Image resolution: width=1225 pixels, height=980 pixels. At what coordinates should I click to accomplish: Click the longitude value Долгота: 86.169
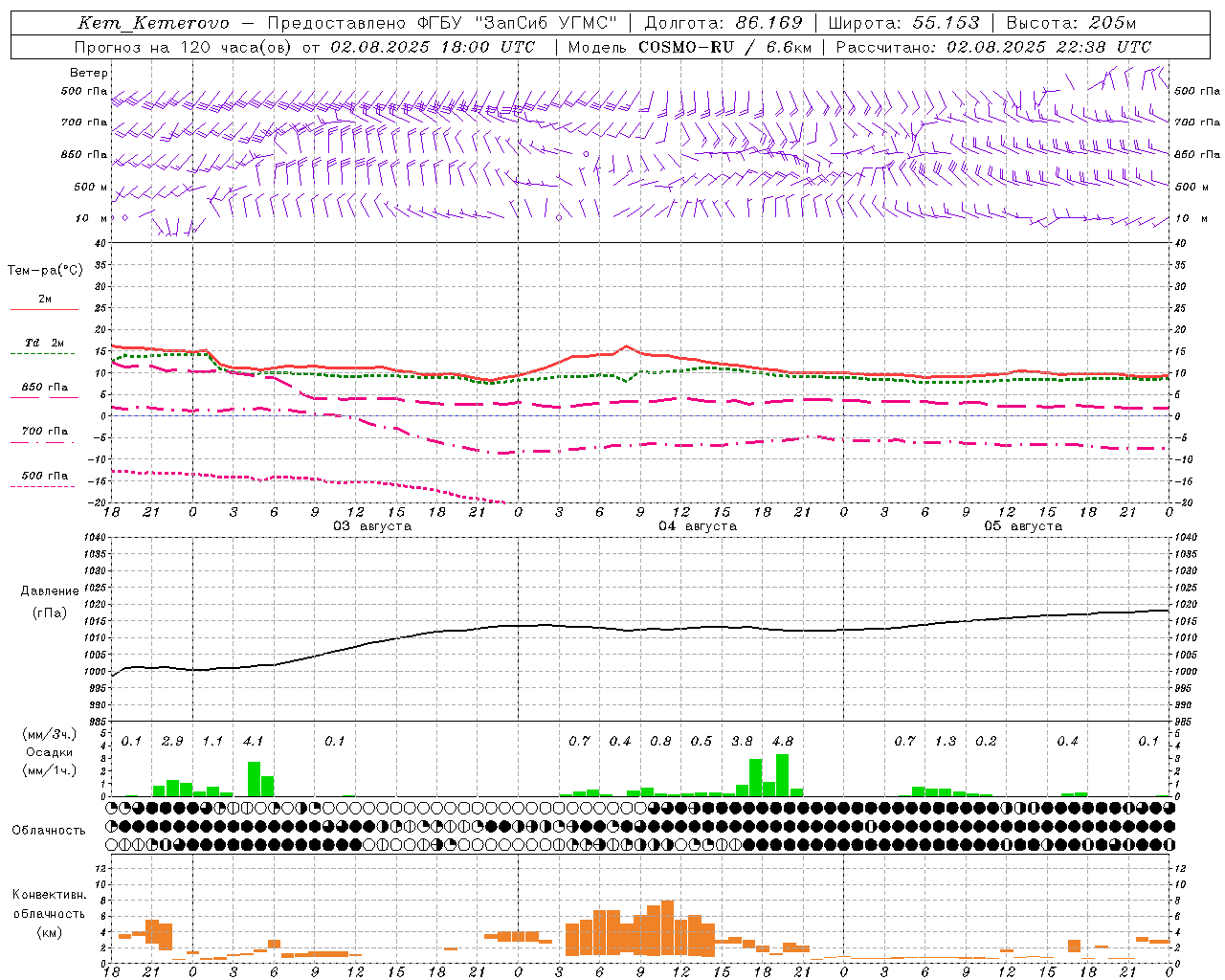coord(724,23)
